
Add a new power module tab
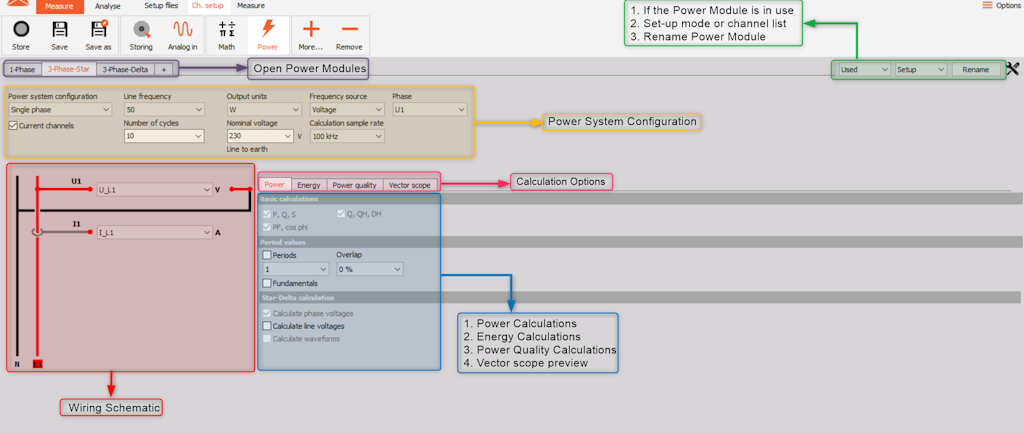point(164,69)
